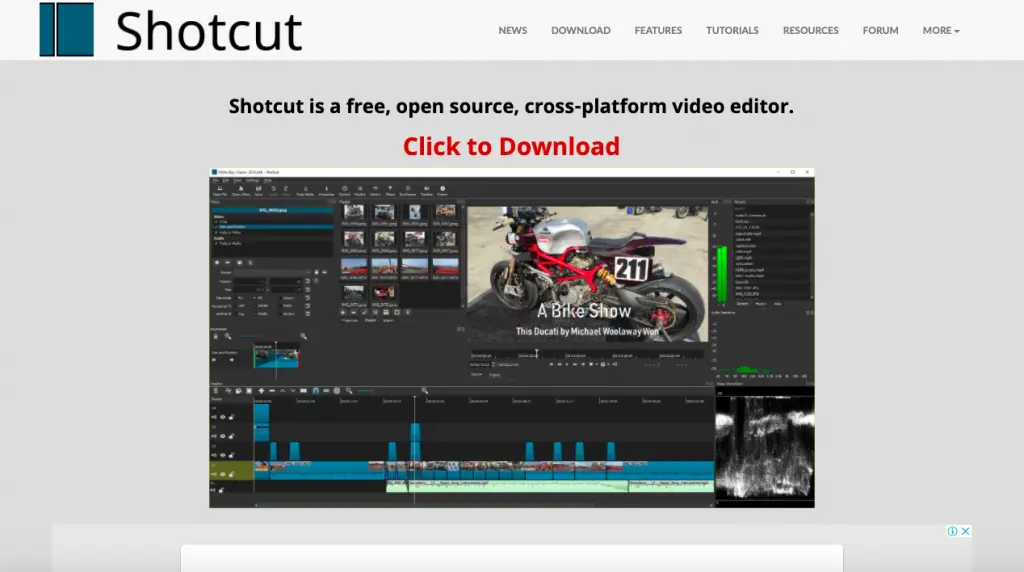Screen dimensions: 1024x572
Task: Open the TUTORIALS section
Action: pyautogui.click(x=732, y=30)
